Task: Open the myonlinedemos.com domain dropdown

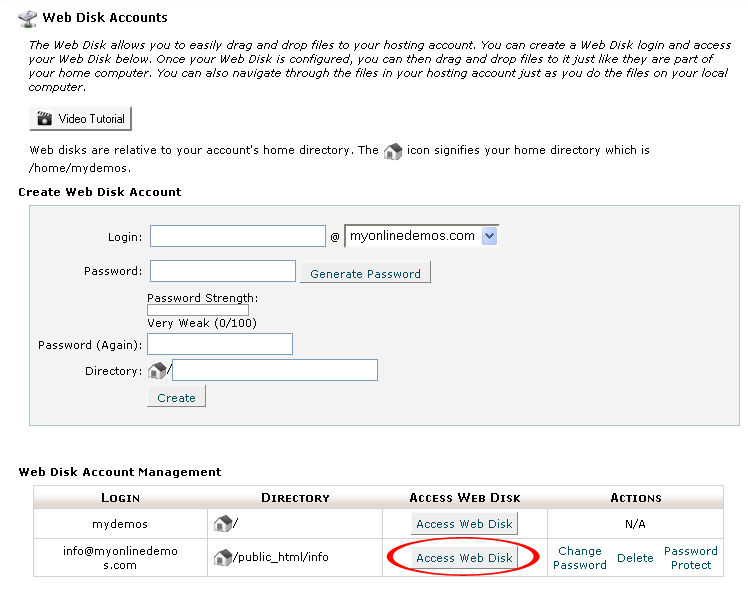Action: click(421, 236)
